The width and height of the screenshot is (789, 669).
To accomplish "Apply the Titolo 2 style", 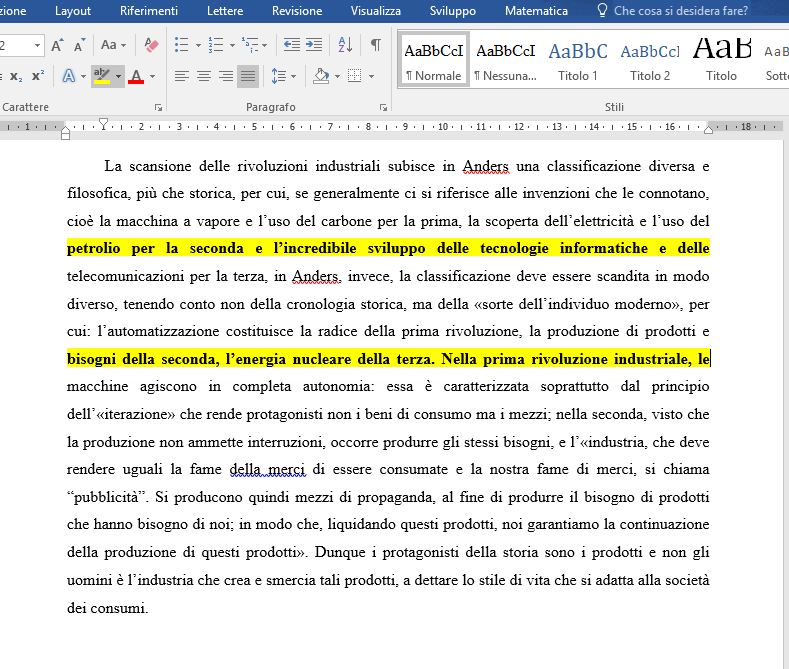I will [x=650, y=60].
